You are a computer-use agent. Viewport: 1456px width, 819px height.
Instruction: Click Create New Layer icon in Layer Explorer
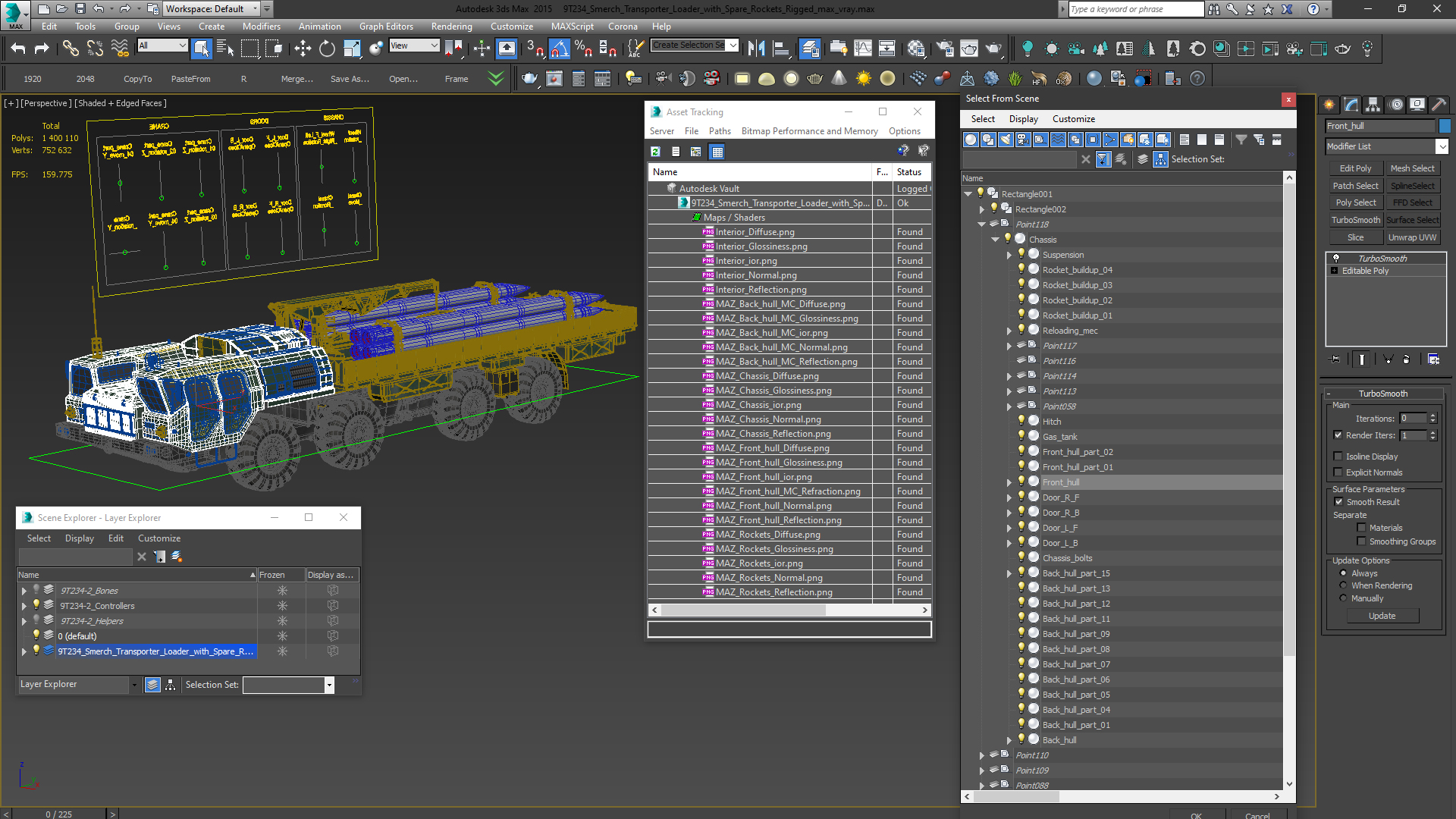point(177,557)
